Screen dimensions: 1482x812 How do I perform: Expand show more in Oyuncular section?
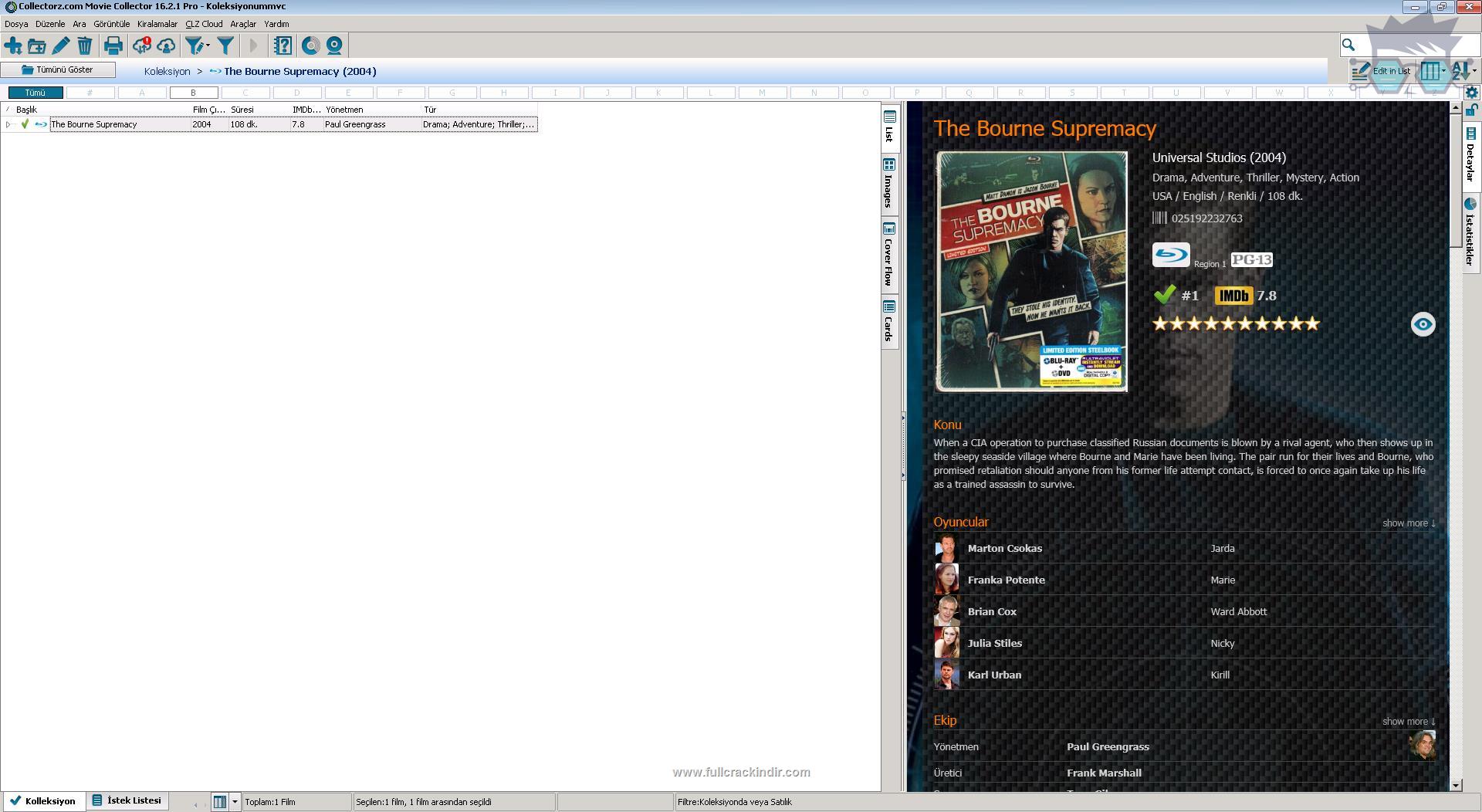[1409, 523]
